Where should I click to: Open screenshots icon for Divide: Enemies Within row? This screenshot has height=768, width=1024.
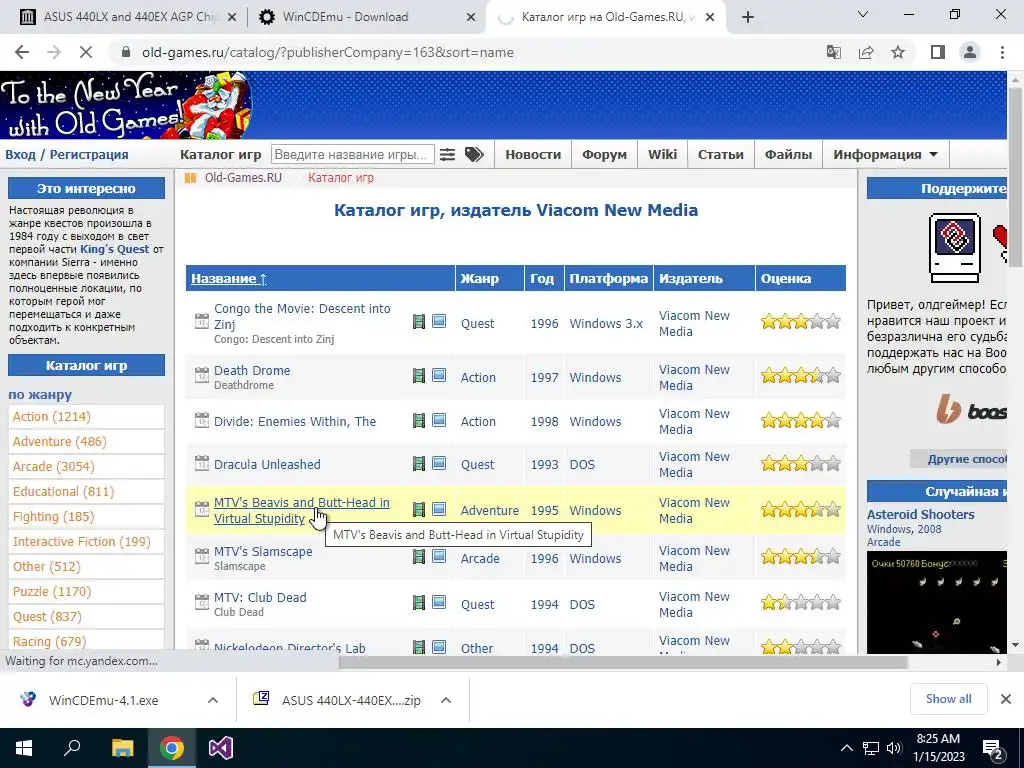tap(439, 420)
